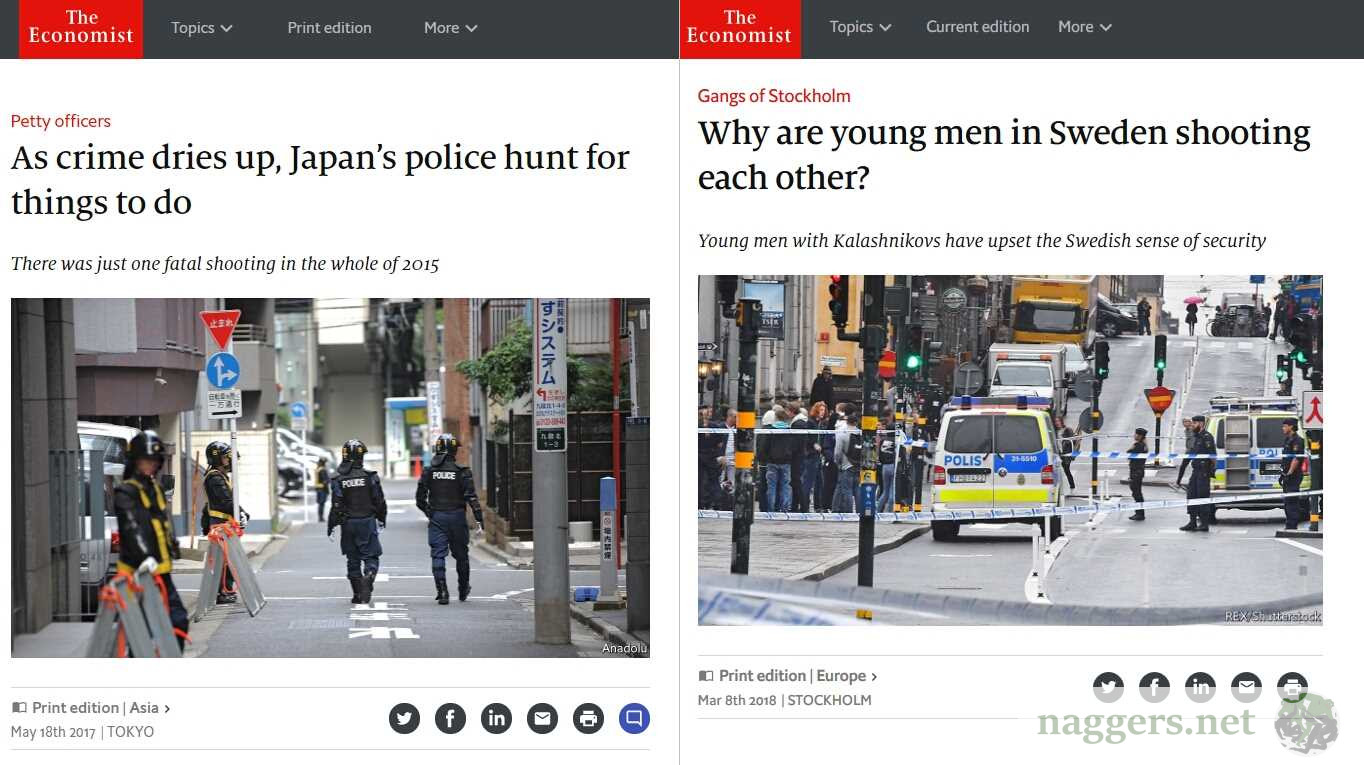
Task: Print the Japan police article
Action: point(588,718)
